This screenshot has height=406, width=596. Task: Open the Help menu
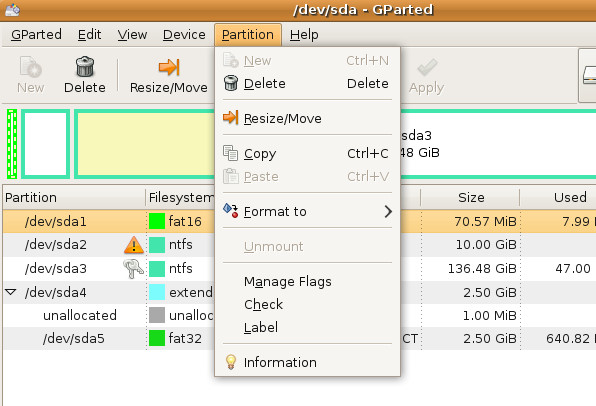click(304, 35)
